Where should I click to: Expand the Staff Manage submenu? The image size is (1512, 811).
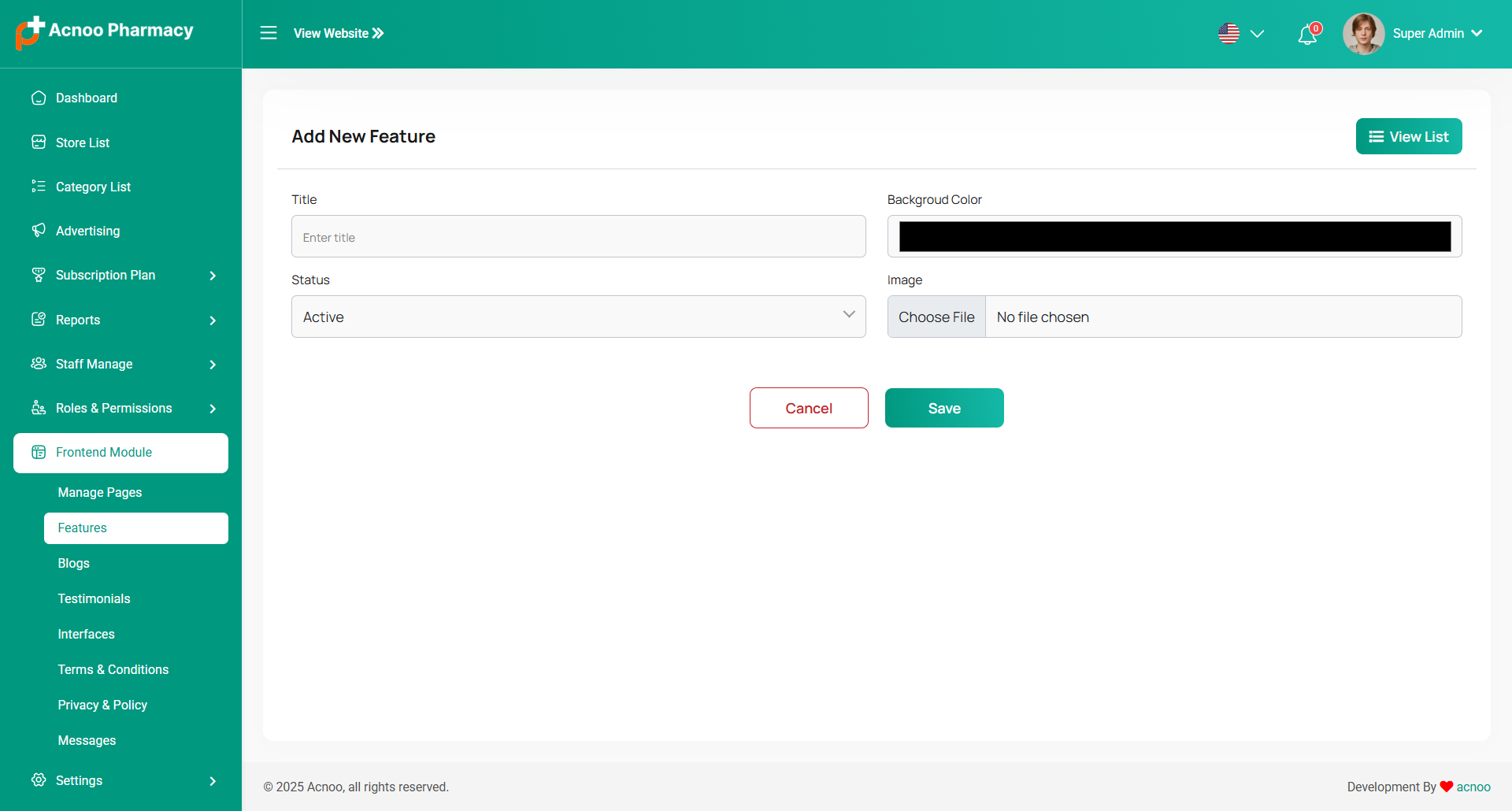213,365
